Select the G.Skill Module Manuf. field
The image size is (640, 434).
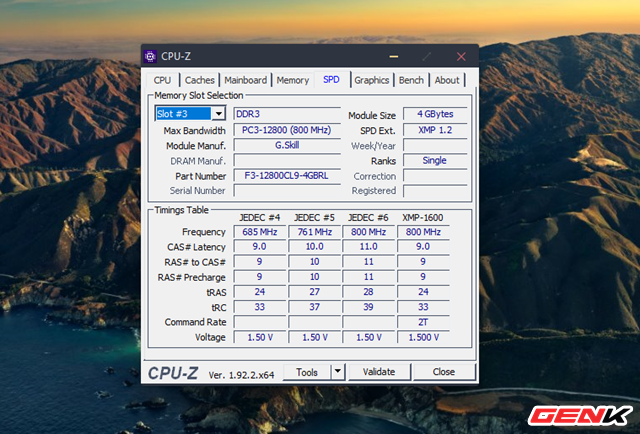(x=285, y=145)
